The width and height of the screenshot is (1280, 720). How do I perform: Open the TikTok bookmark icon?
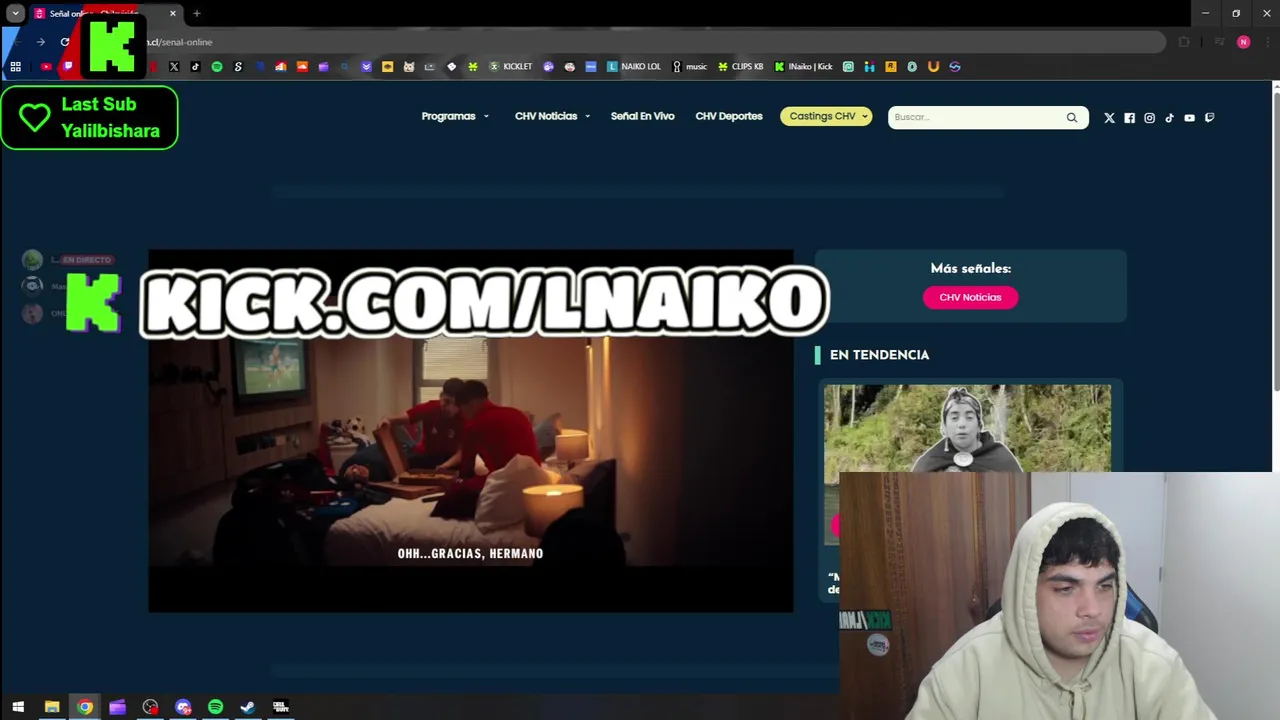pos(195,67)
